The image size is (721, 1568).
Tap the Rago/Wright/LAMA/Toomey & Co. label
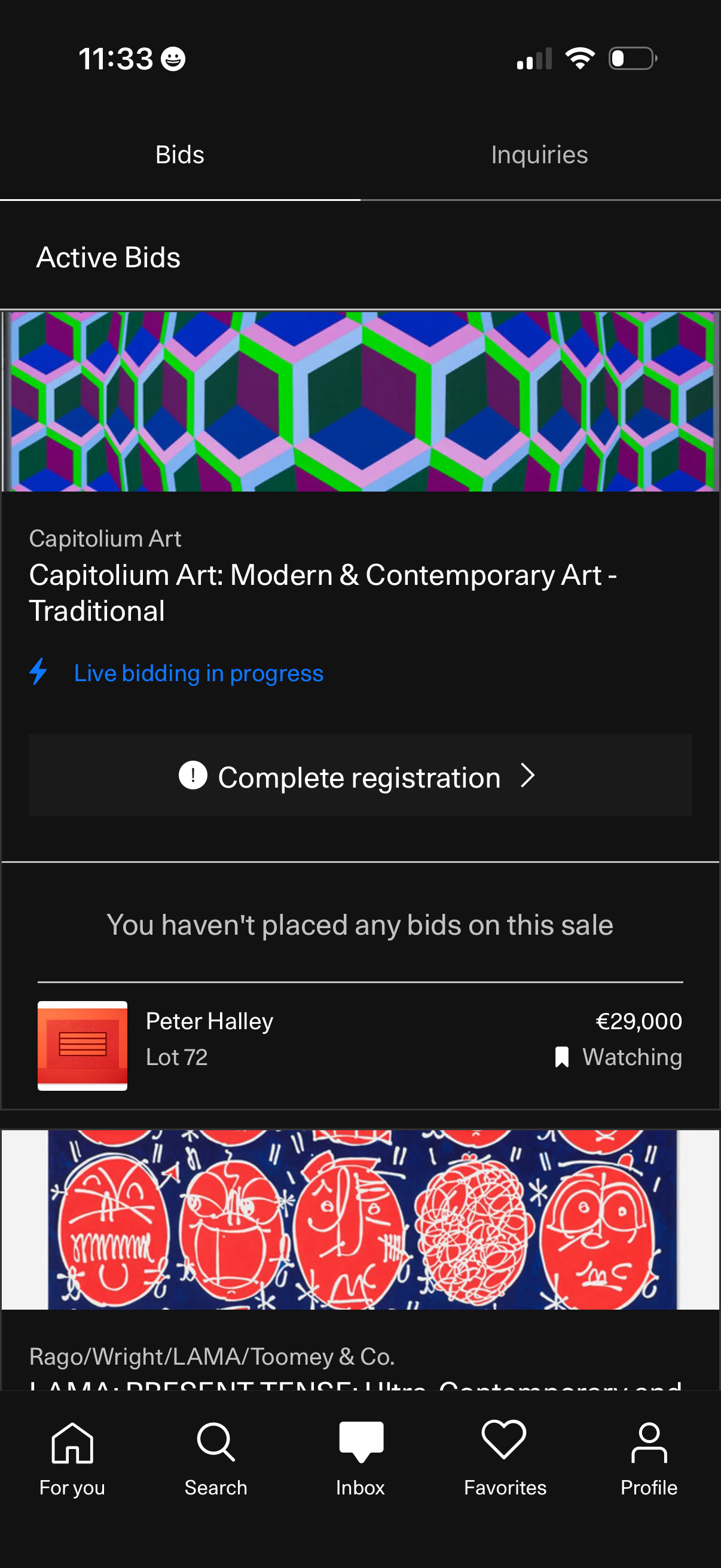[212, 1357]
